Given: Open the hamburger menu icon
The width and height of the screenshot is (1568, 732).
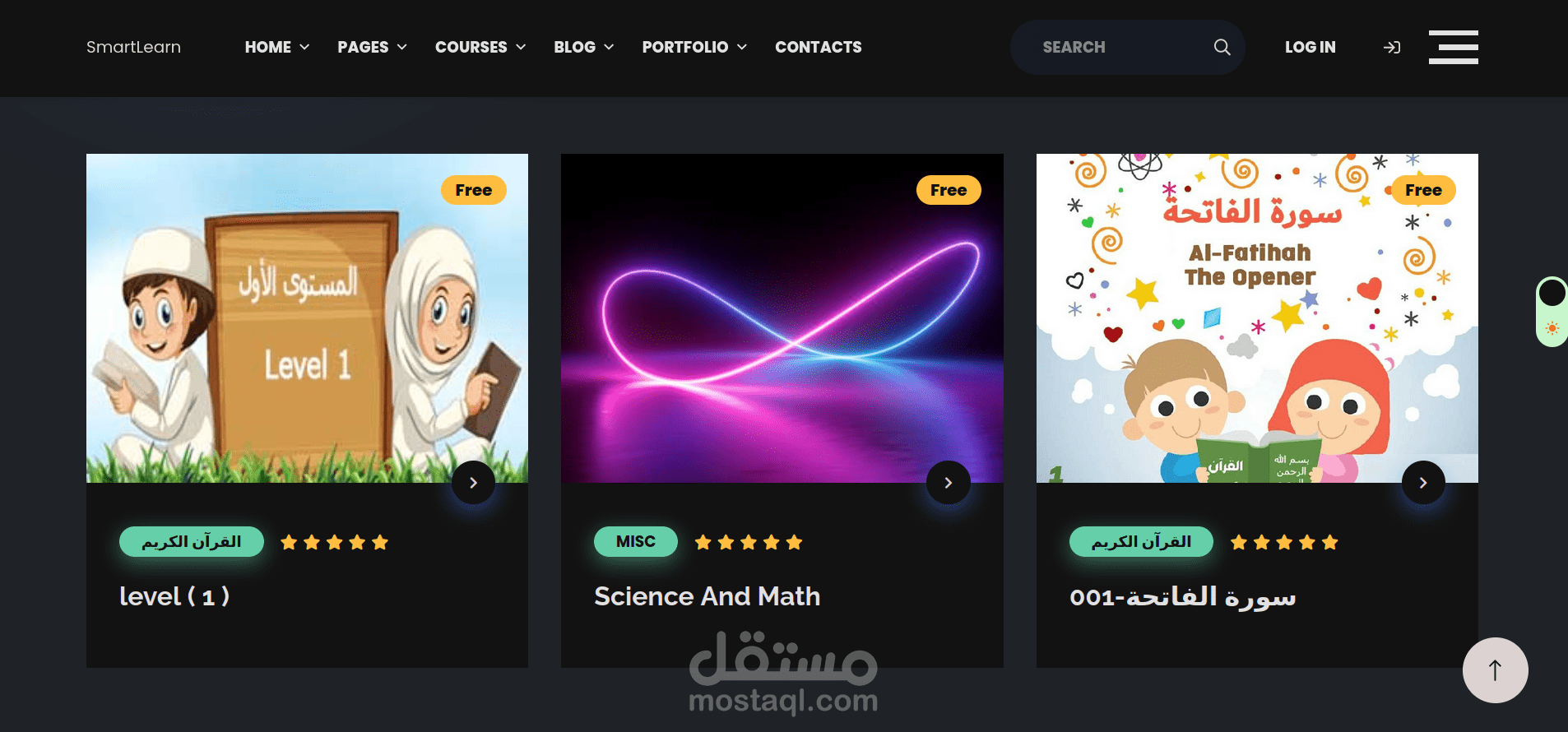Looking at the screenshot, I should click(x=1454, y=47).
